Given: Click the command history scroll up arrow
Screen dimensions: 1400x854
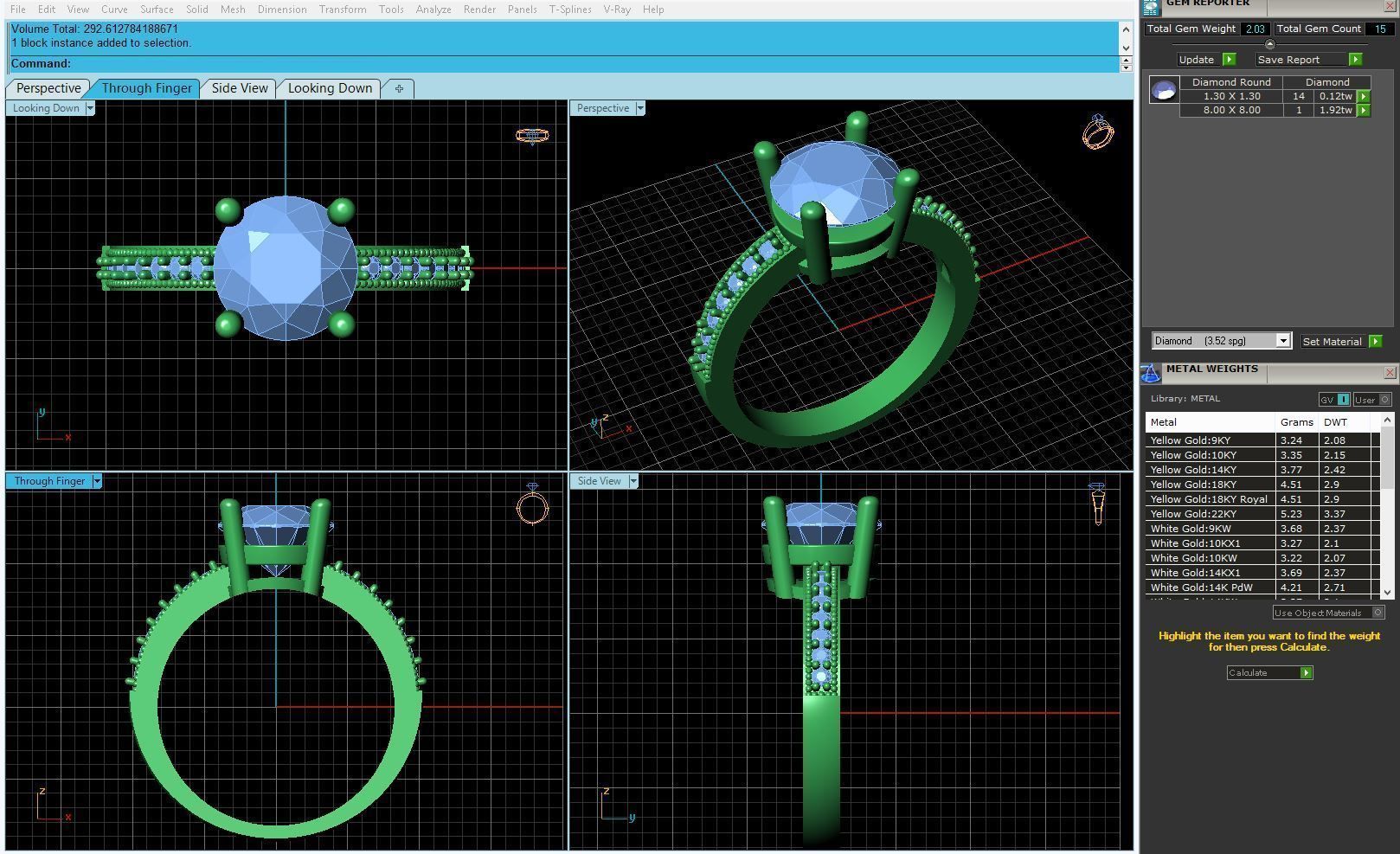Looking at the screenshot, I should coord(1126,29).
